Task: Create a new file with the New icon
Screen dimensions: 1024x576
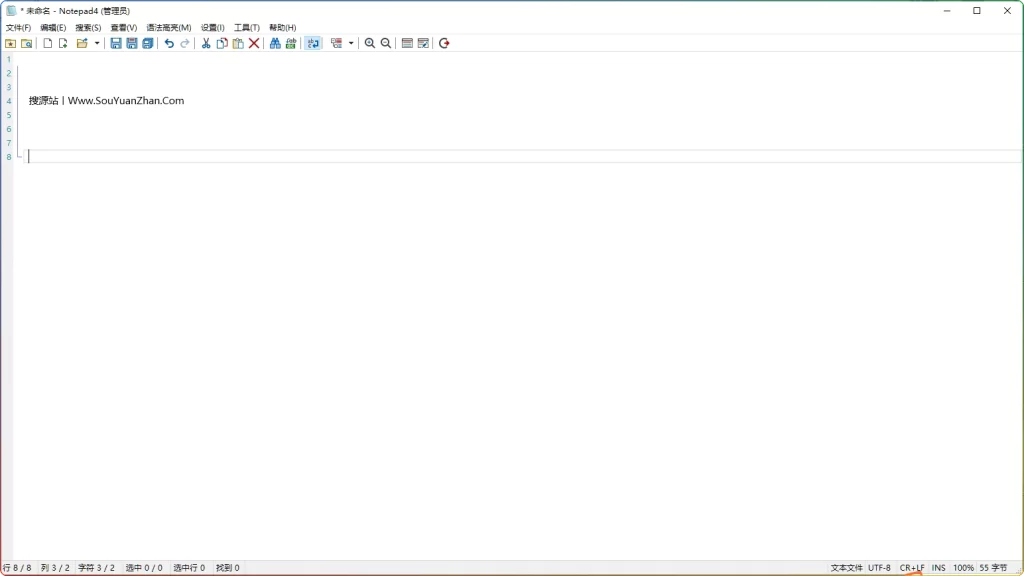Action: click(47, 43)
